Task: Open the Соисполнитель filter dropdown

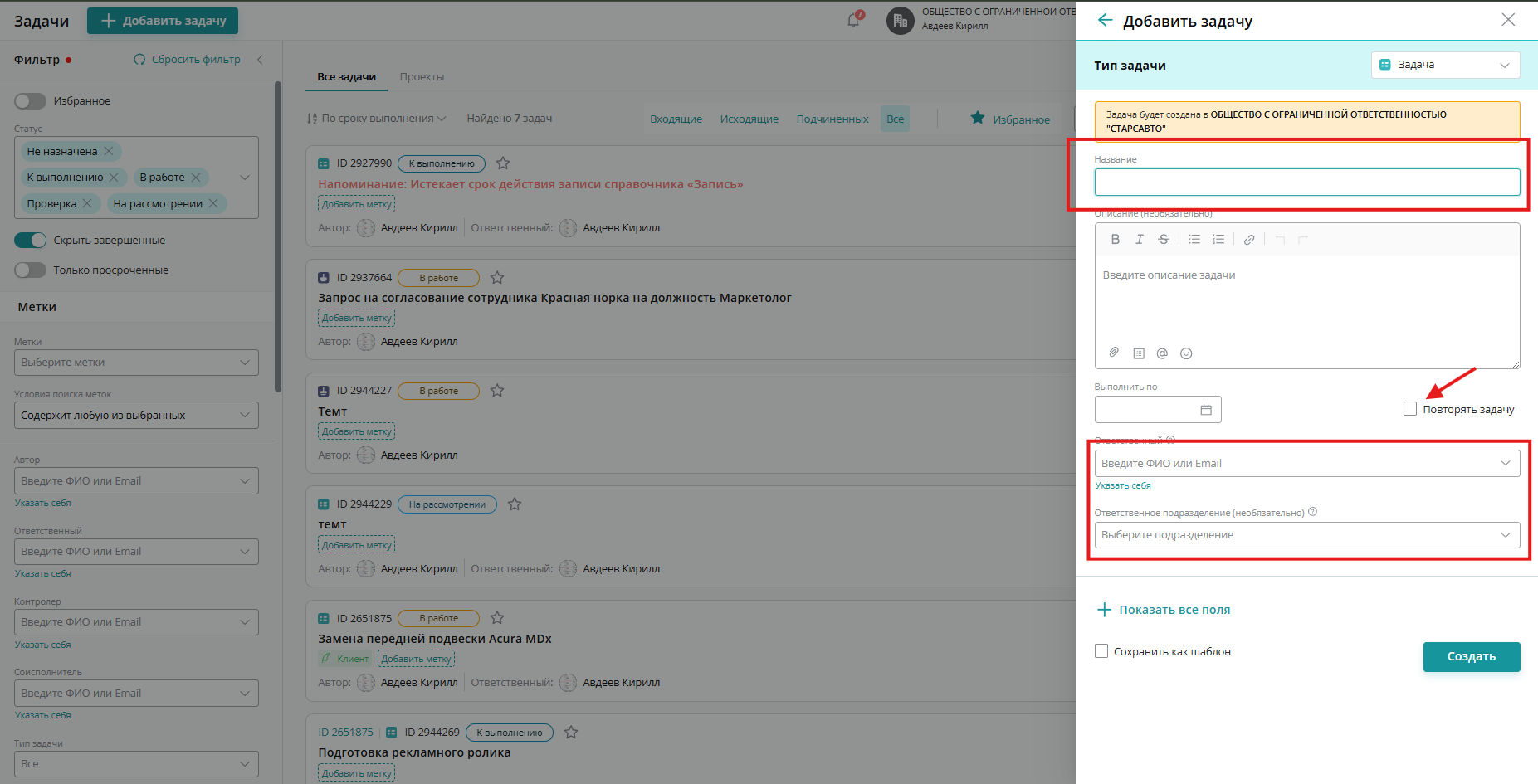Action: (136, 694)
